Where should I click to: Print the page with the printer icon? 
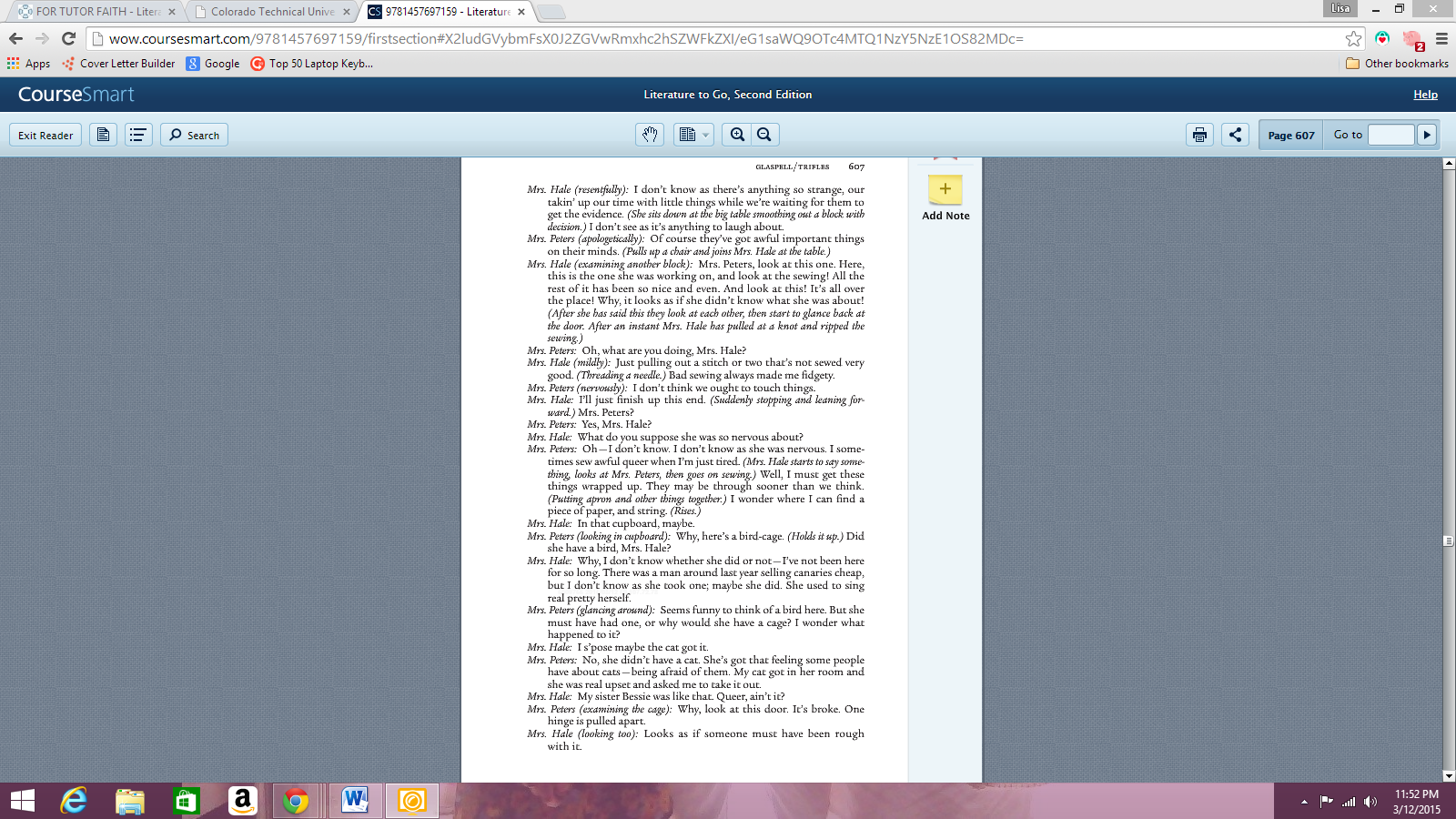pos(1199,135)
